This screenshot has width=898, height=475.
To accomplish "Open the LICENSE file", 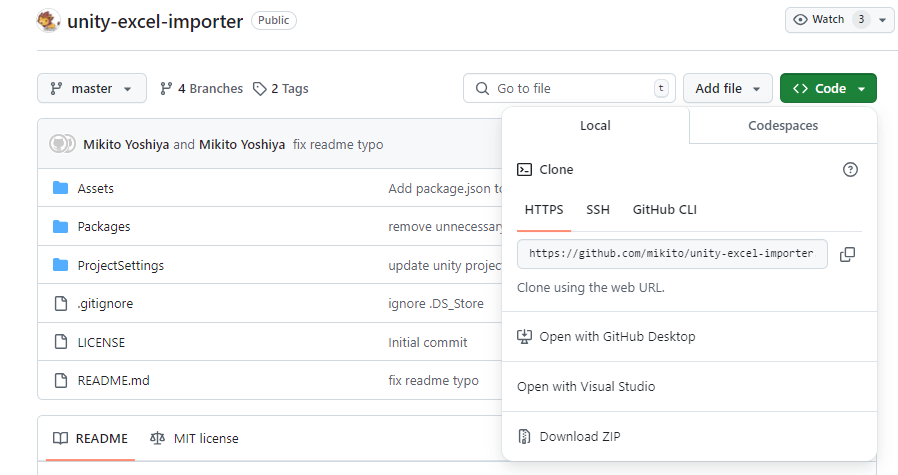I will (101, 342).
